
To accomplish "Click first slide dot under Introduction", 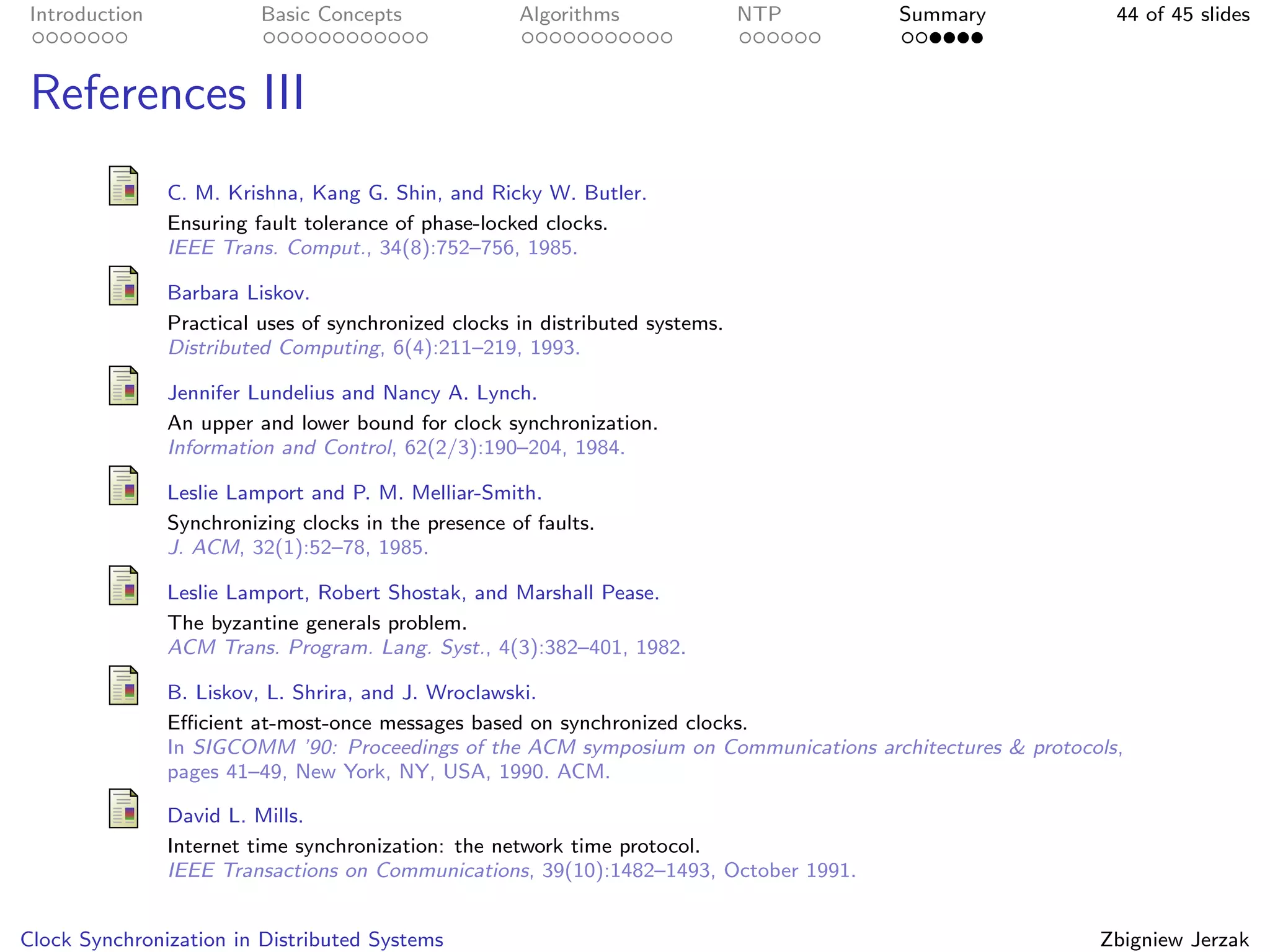I will (x=38, y=38).
